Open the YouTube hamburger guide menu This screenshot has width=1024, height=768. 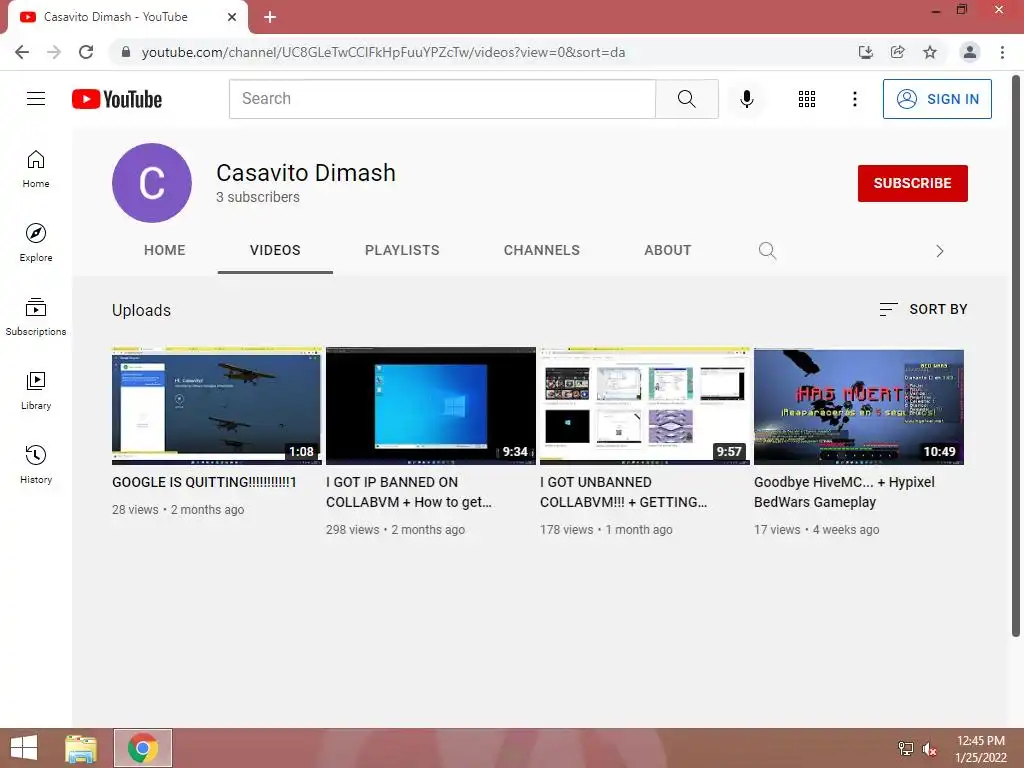pyautogui.click(x=36, y=99)
